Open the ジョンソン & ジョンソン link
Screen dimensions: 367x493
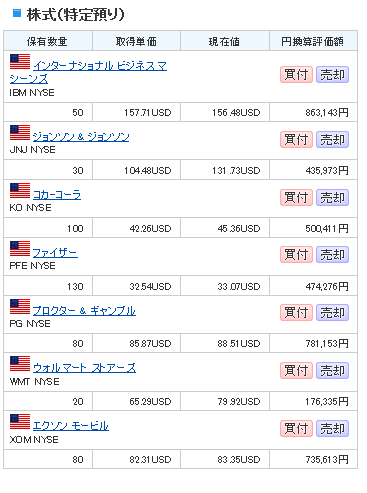tap(81, 137)
